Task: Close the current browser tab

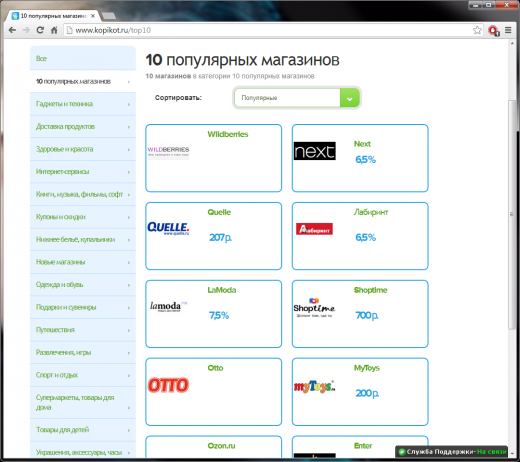Action: (x=93, y=16)
